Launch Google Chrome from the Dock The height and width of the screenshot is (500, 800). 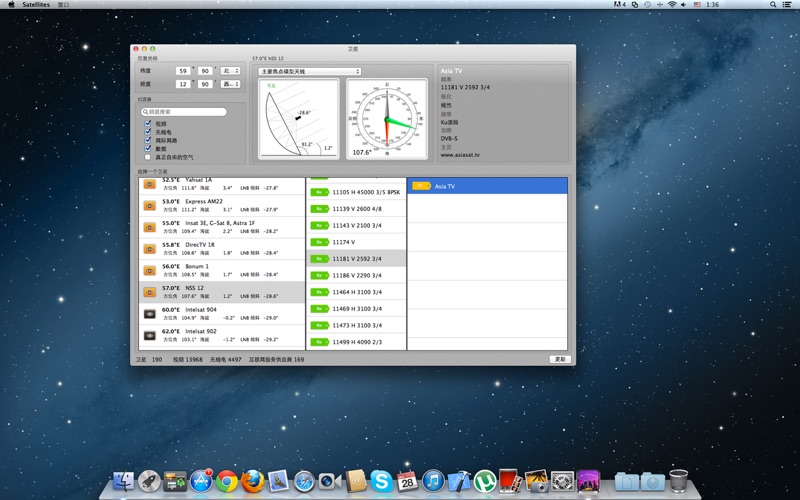[x=227, y=481]
